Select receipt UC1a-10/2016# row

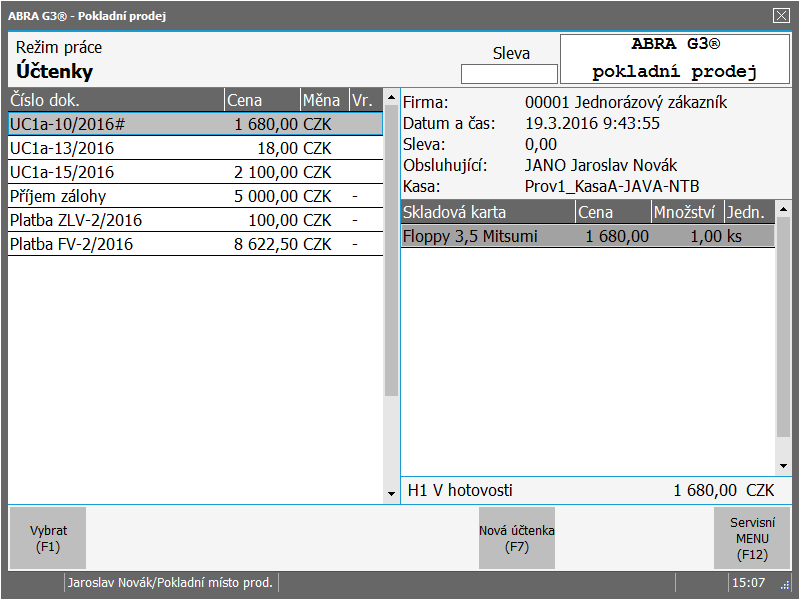[195, 124]
